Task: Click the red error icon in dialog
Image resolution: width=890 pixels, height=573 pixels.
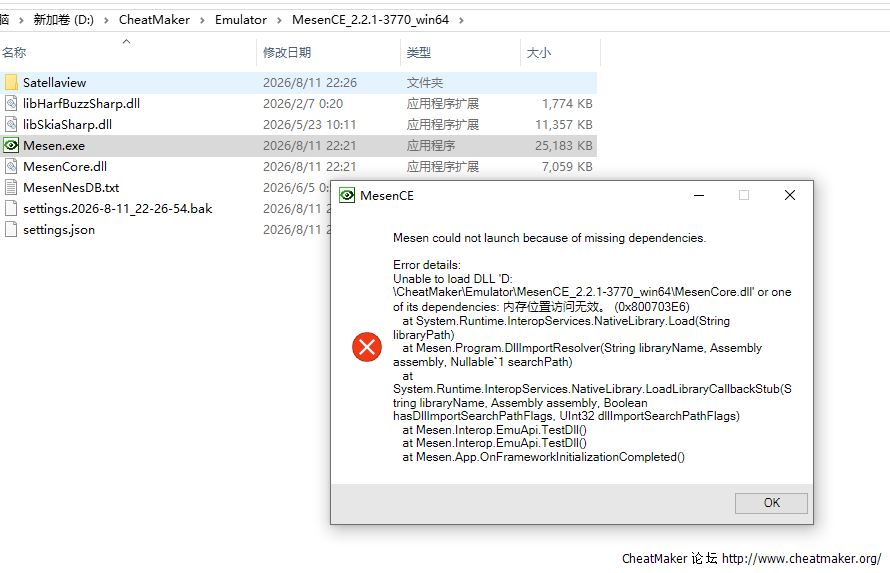Action: click(x=367, y=347)
